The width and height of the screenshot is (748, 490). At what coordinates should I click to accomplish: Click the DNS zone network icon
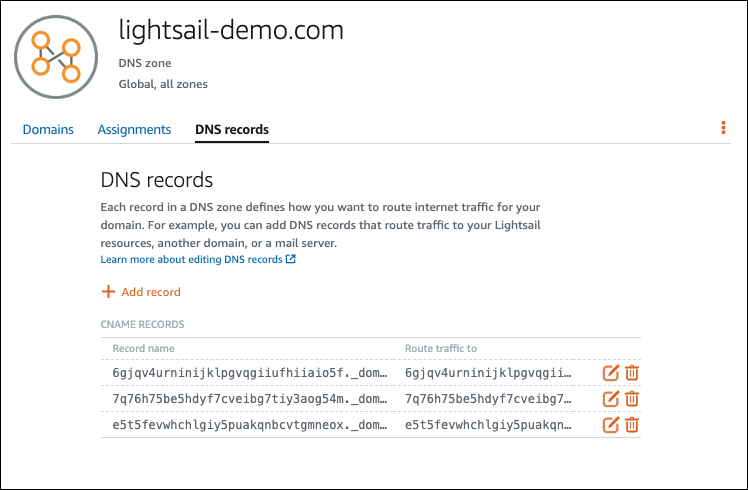coord(56,56)
